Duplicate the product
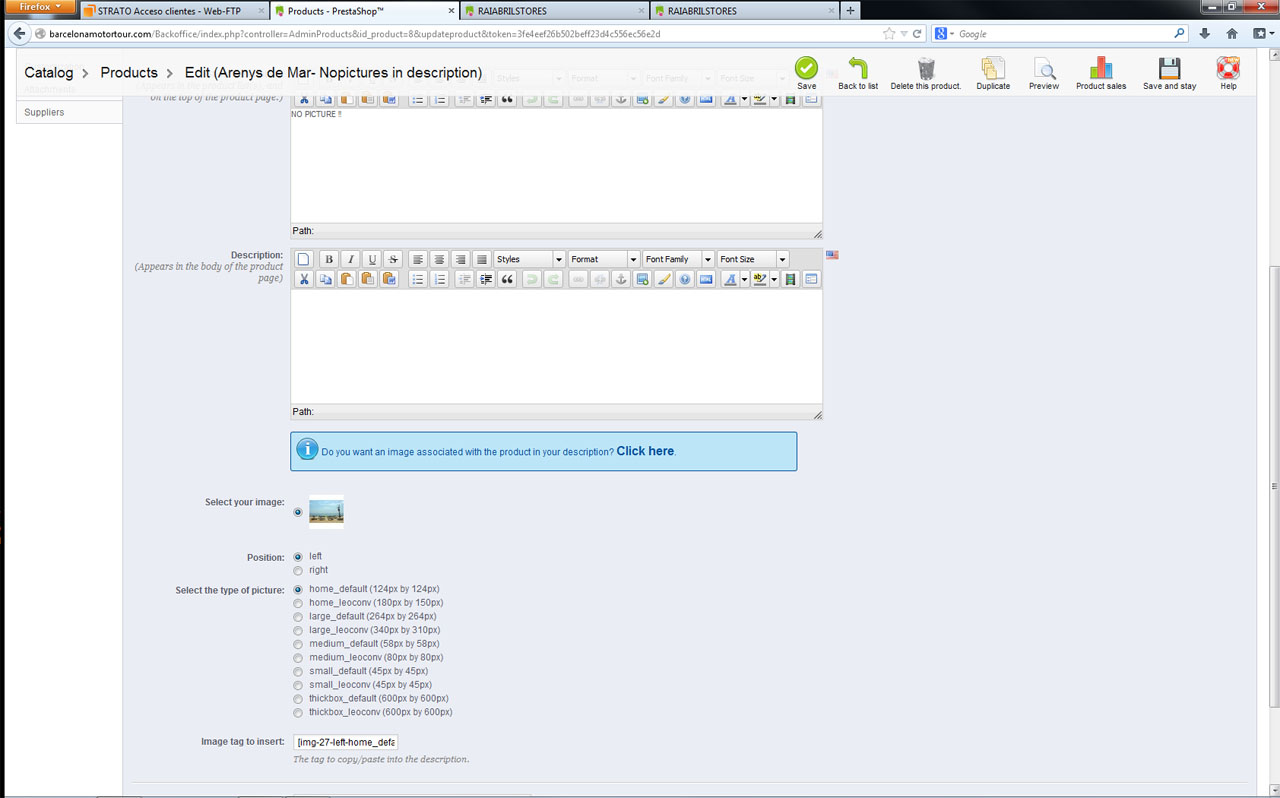1280x798 pixels. (x=993, y=68)
